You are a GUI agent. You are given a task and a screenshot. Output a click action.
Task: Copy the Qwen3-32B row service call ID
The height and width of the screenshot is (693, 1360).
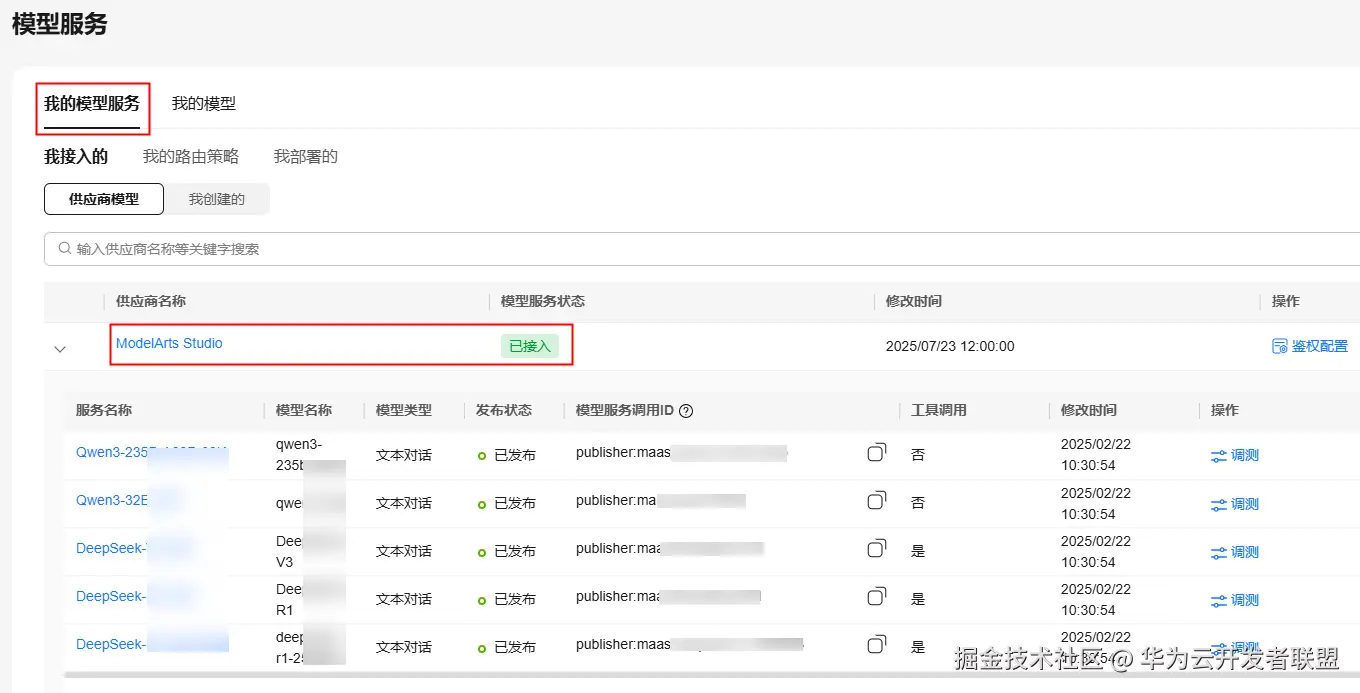click(x=876, y=500)
